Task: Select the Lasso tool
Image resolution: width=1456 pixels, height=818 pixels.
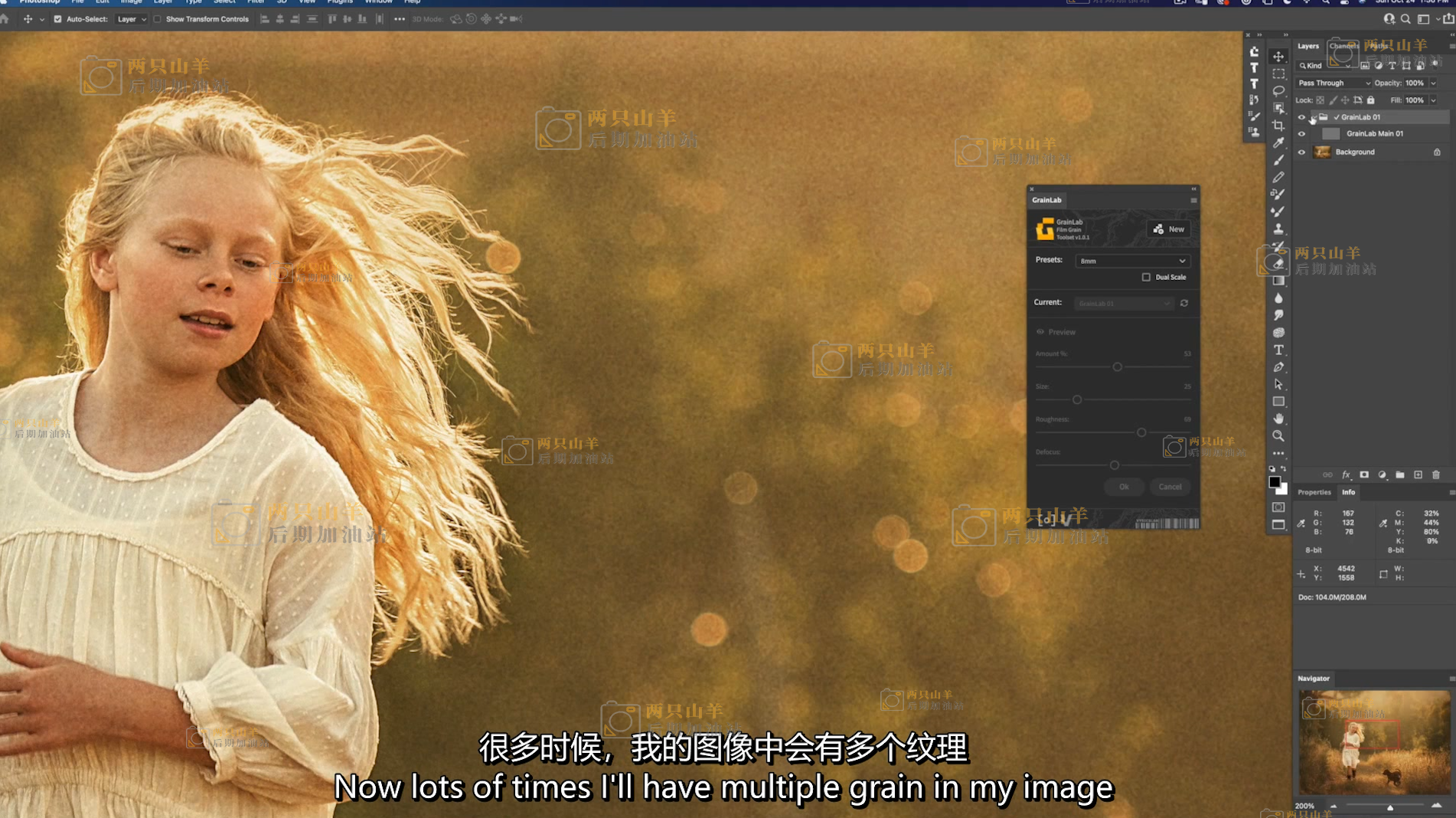Action: pos(1278,91)
